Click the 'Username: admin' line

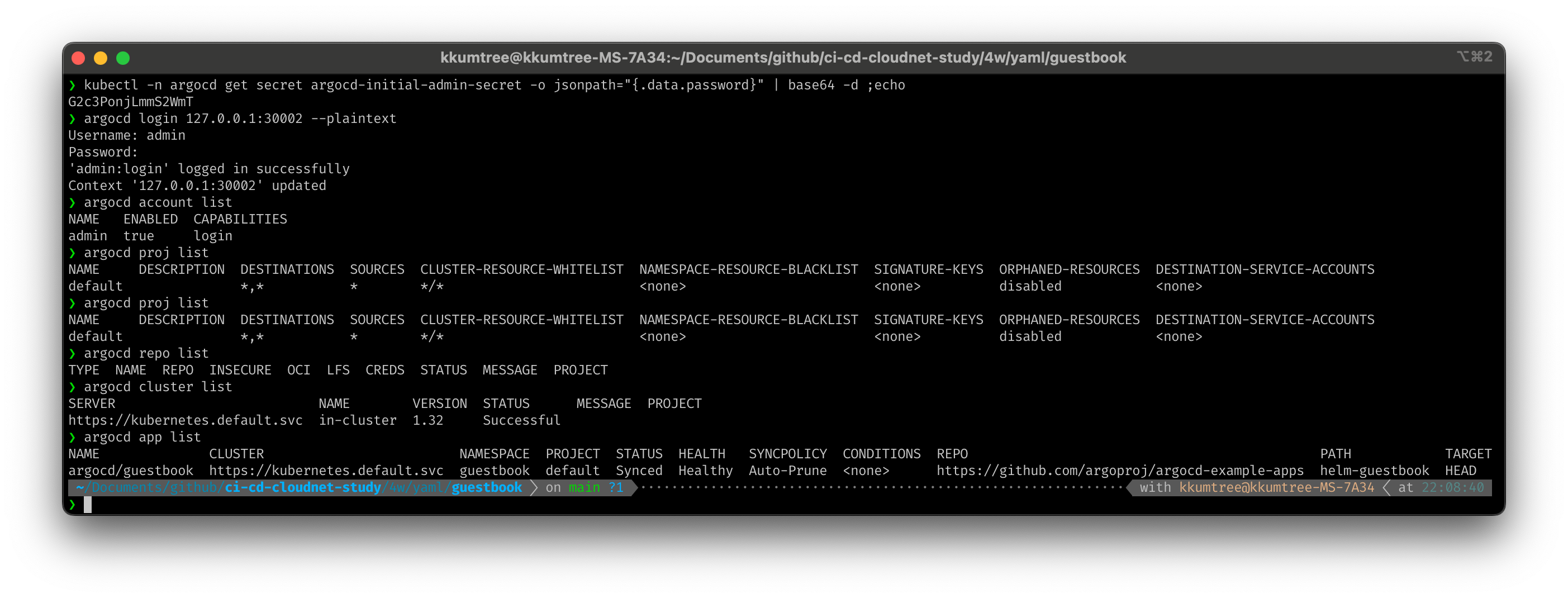(x=127, y=135)
